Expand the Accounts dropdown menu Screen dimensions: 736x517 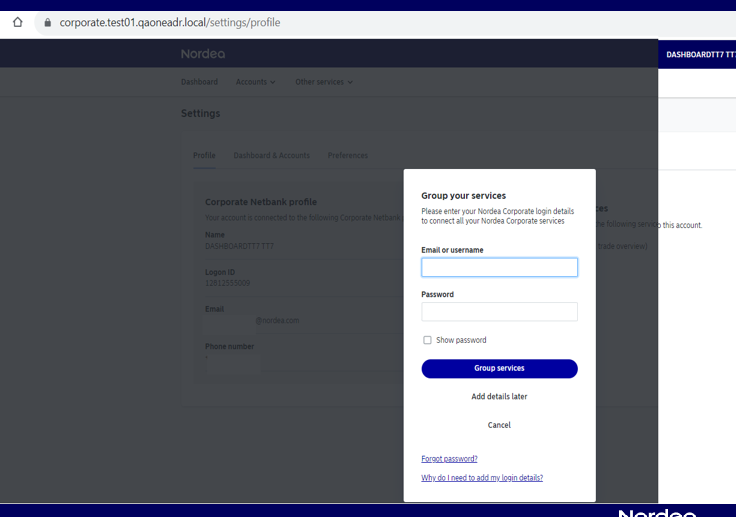pyautogui.click(x=255, y=82)
